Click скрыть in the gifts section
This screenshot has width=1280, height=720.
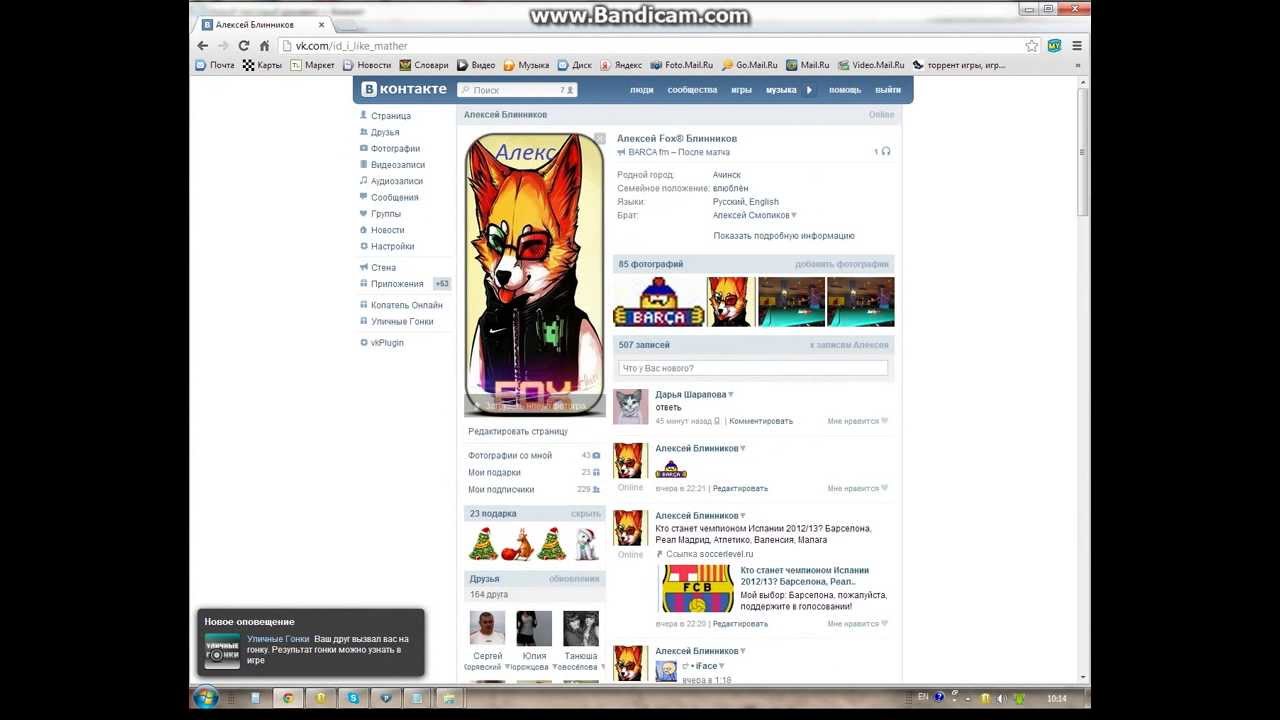point(586,514)
